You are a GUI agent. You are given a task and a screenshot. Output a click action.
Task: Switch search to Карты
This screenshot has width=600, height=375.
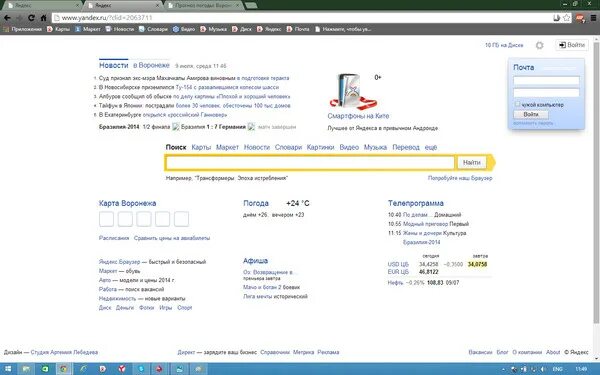click(201, 147)
